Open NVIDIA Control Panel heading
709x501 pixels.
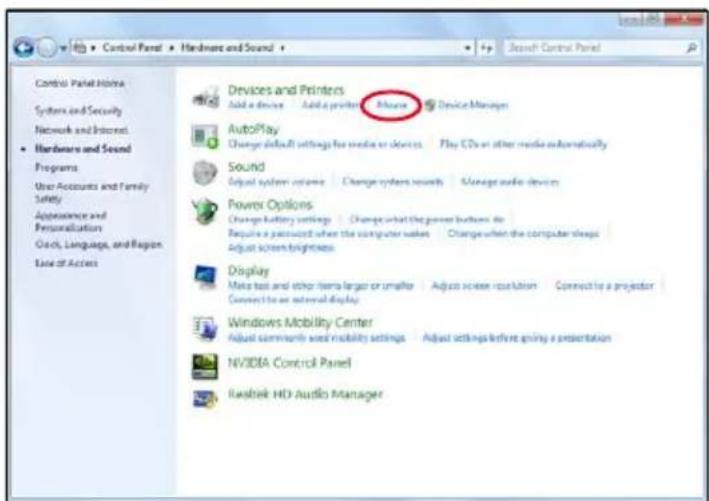point(289,363)
